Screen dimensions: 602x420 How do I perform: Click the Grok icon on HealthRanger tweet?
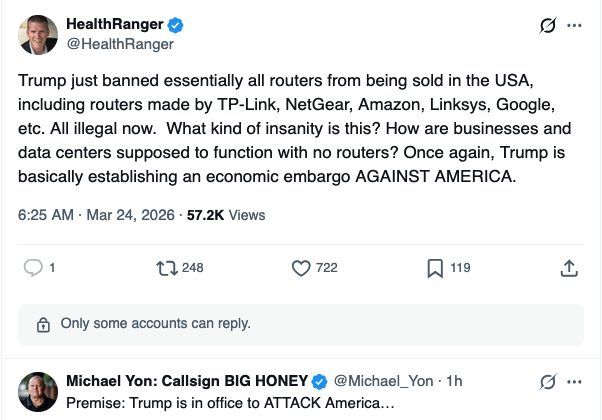(547, 26)
